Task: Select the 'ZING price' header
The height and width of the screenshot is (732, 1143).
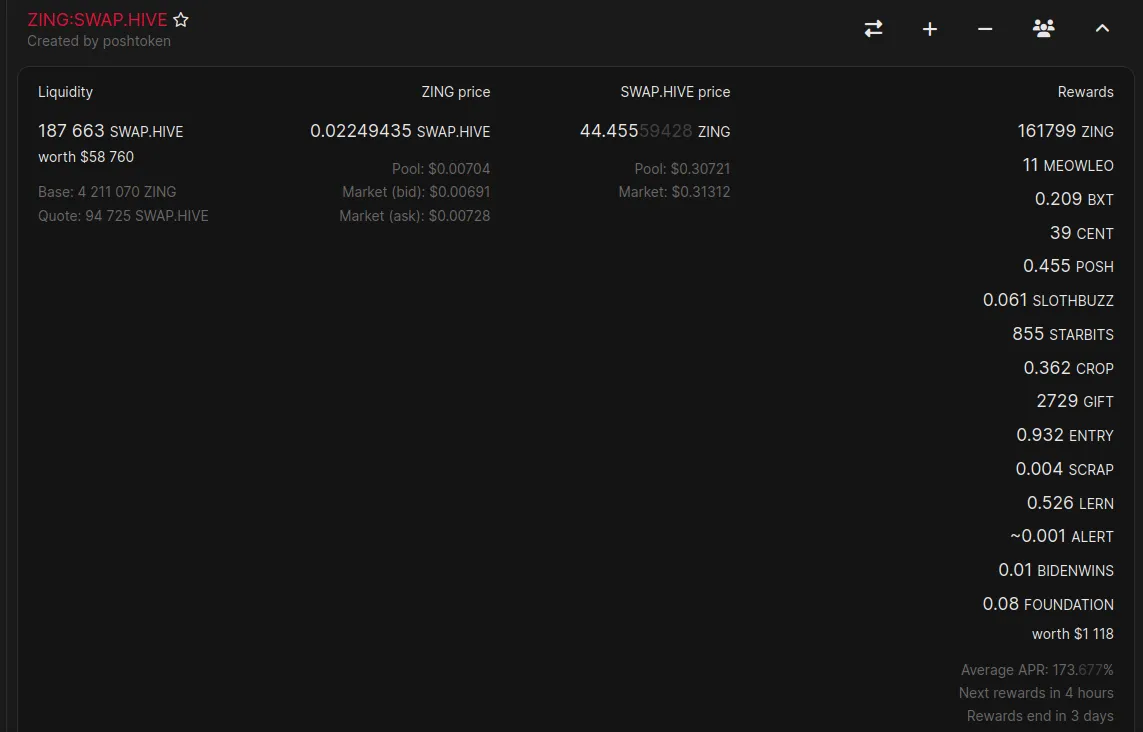Action: point(456,92)
